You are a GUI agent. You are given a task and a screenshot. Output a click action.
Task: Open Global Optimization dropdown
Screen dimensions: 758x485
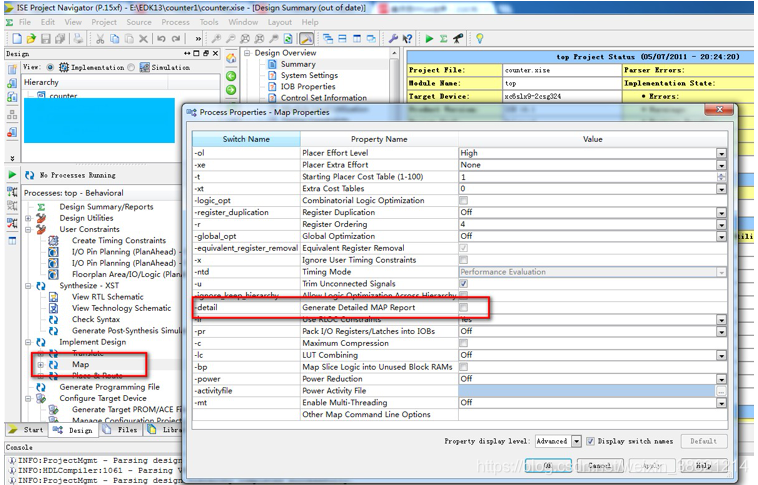pyautogui.click(x=721, y=236)
